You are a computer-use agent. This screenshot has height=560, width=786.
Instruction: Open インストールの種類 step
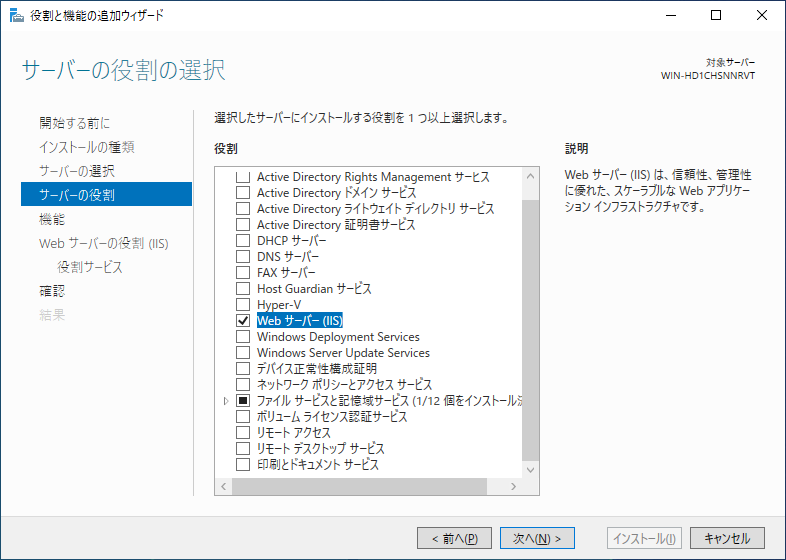pyautogui.click(x=87, y=147)
